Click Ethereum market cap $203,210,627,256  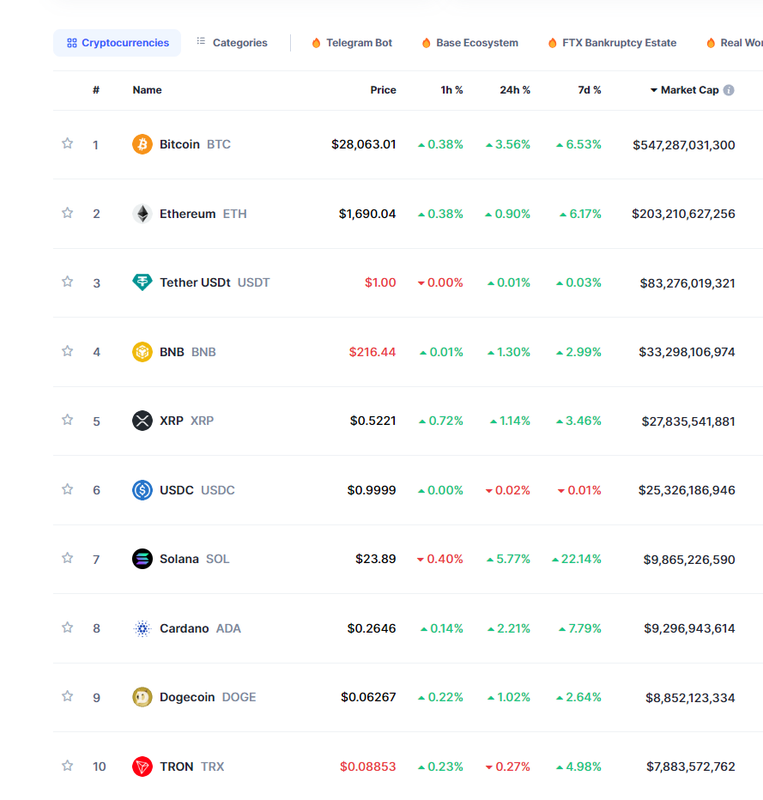[683, 214]
